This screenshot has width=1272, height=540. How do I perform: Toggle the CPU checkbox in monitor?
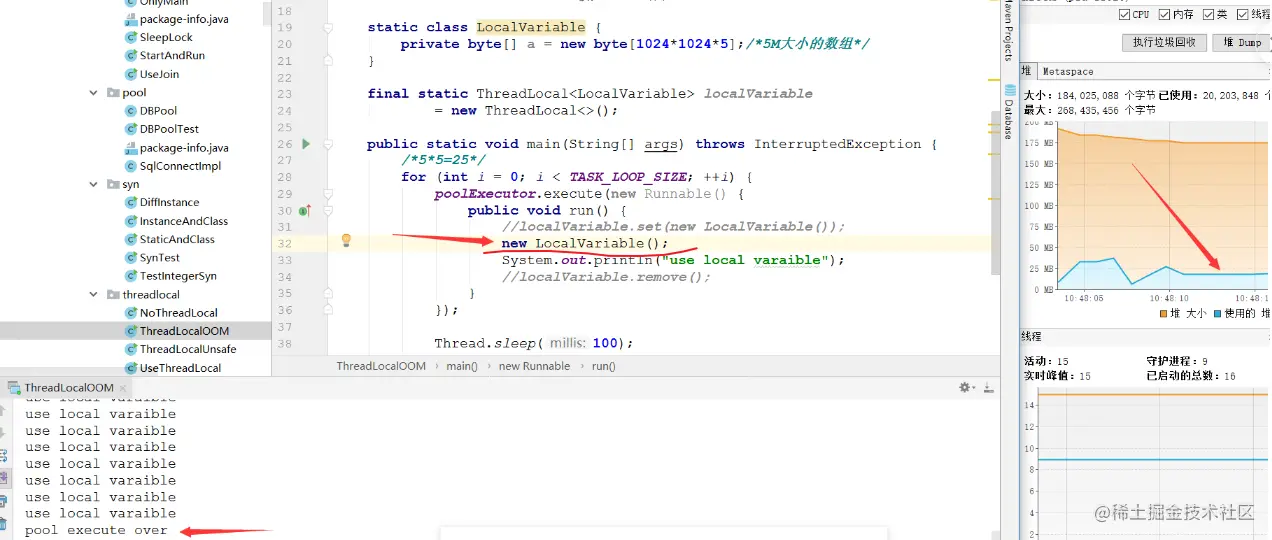(1125, 15)
